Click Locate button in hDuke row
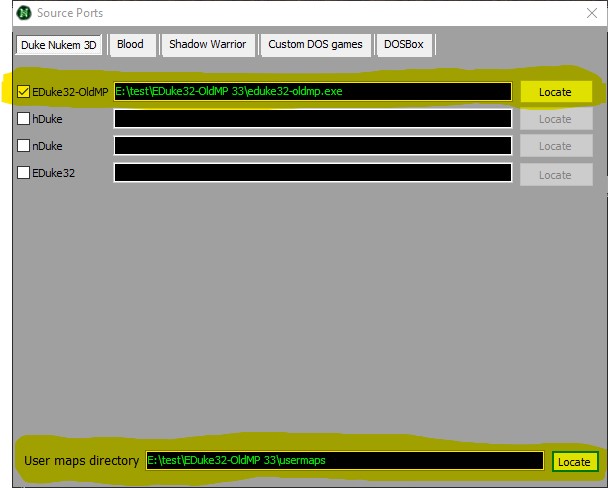 pos(556,119)
